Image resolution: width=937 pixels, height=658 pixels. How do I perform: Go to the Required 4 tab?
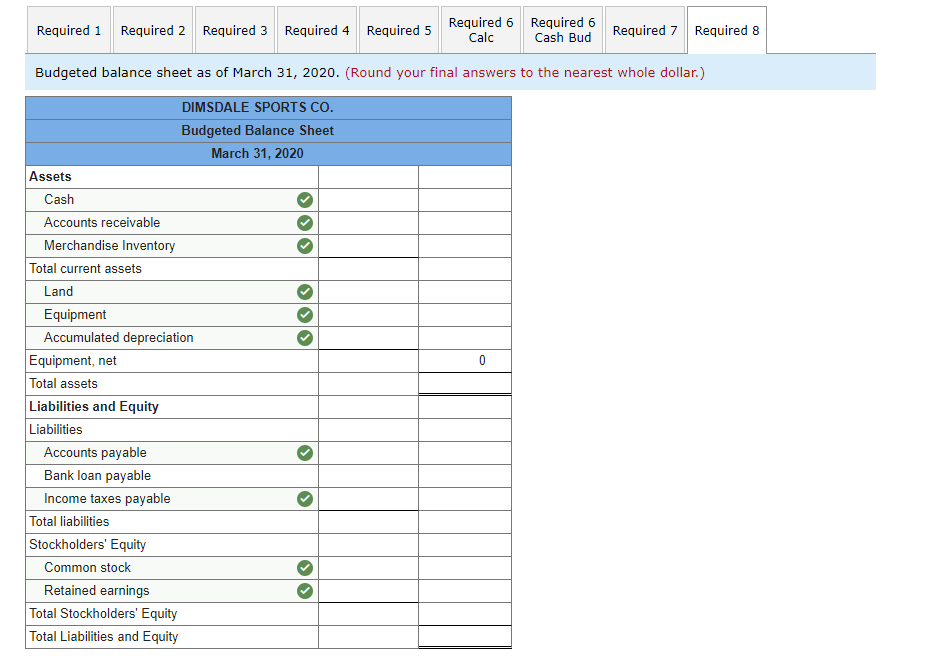[x=317, y=30]
